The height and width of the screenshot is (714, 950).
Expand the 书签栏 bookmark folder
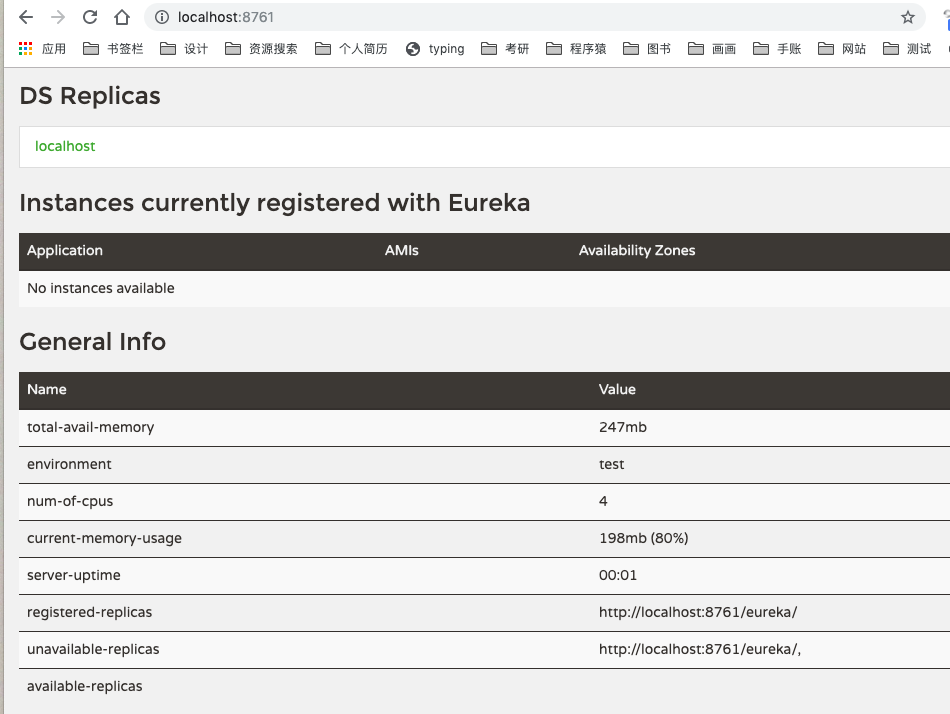[x=113, y=49]
